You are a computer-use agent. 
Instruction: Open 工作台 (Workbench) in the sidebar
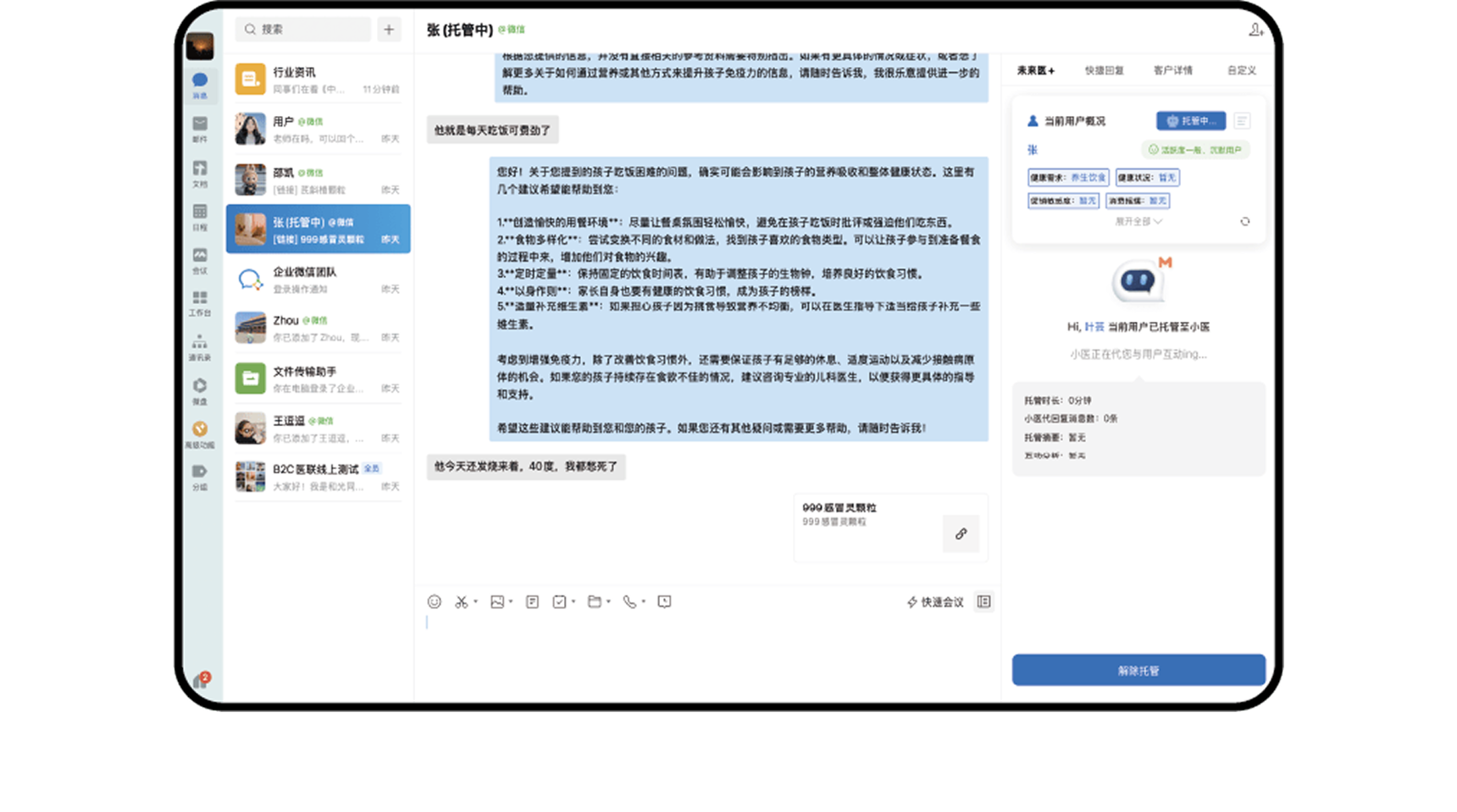click(200, 302)
